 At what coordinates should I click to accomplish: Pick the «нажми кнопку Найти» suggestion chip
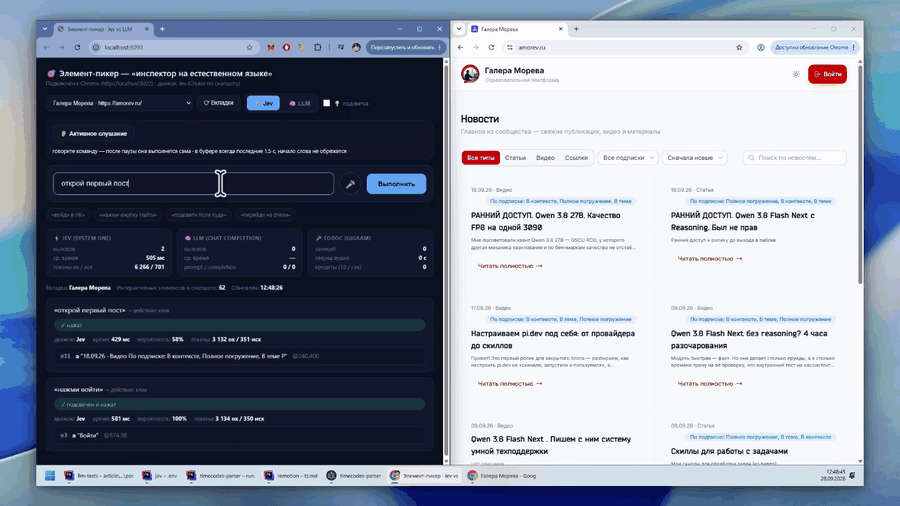[127, 215]
